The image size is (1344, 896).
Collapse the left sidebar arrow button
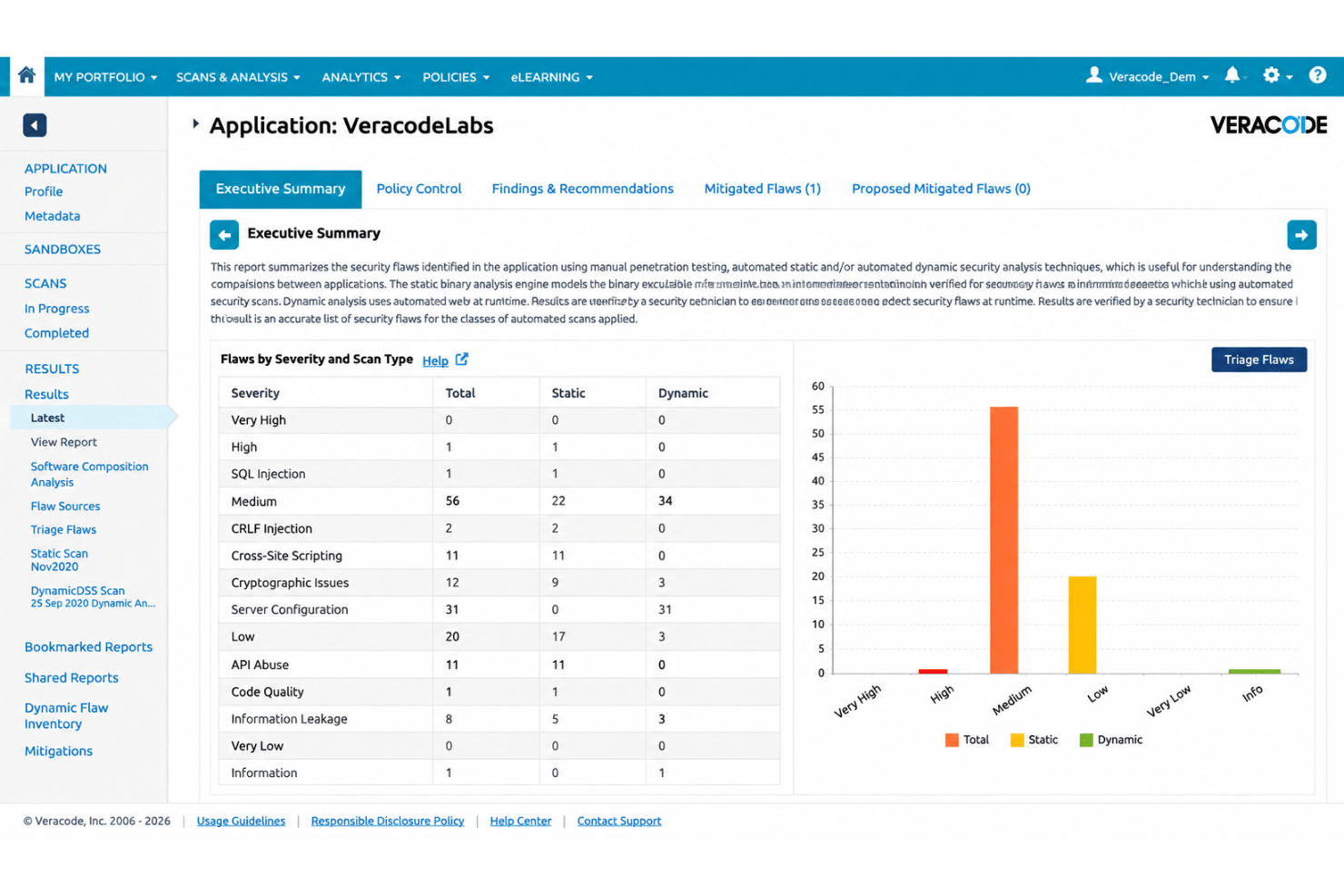point(35,125)
